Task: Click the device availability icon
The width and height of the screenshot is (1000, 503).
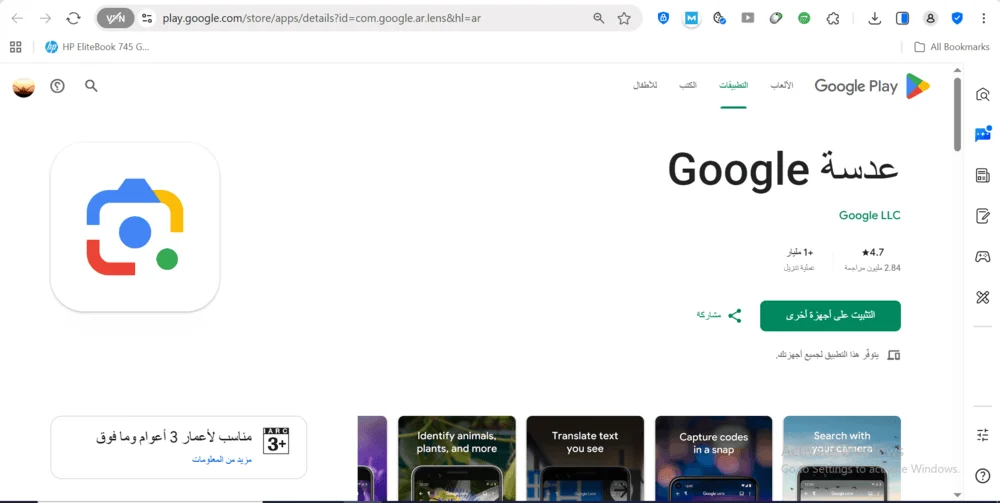Action: point(894,355)
